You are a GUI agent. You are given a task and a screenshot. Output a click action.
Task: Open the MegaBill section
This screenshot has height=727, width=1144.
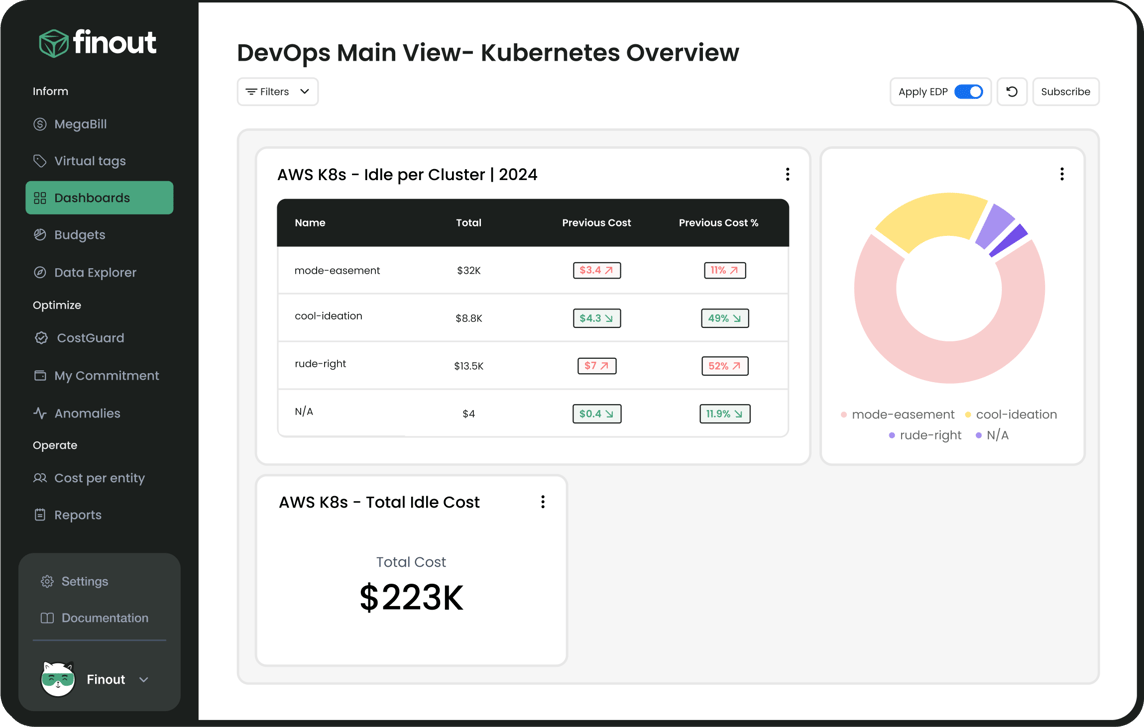click(80, 123)
